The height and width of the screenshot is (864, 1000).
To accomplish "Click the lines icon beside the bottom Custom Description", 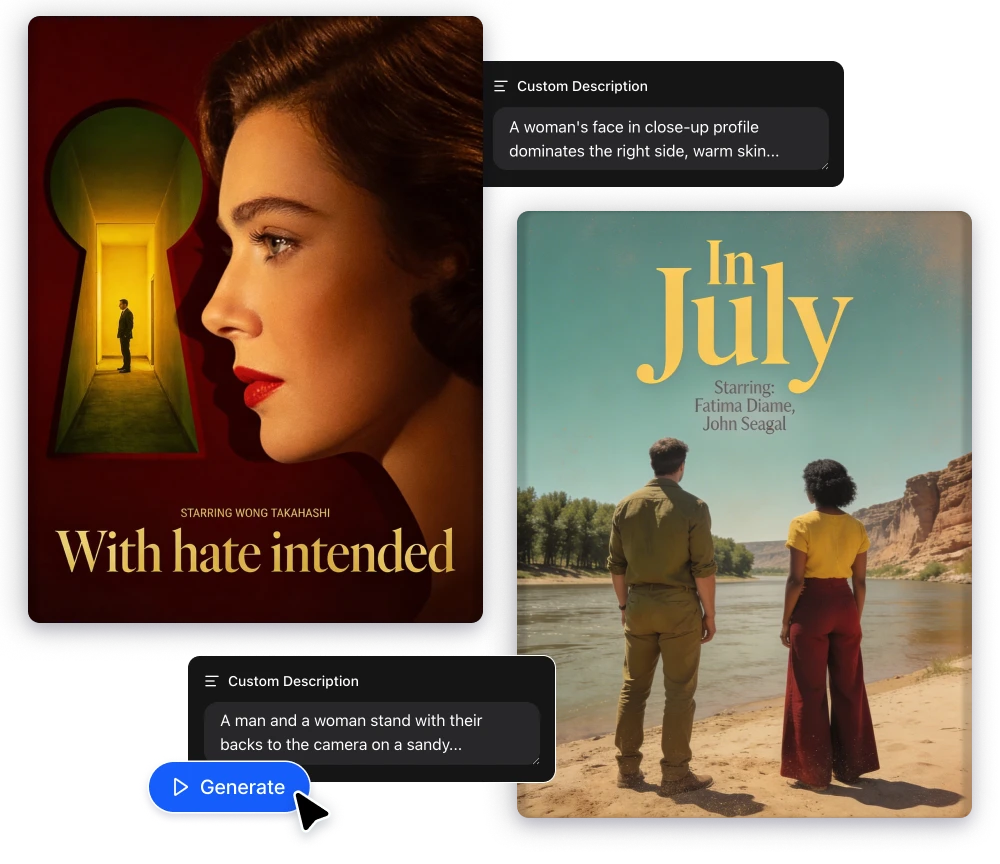I will click(x=211, y=681).
